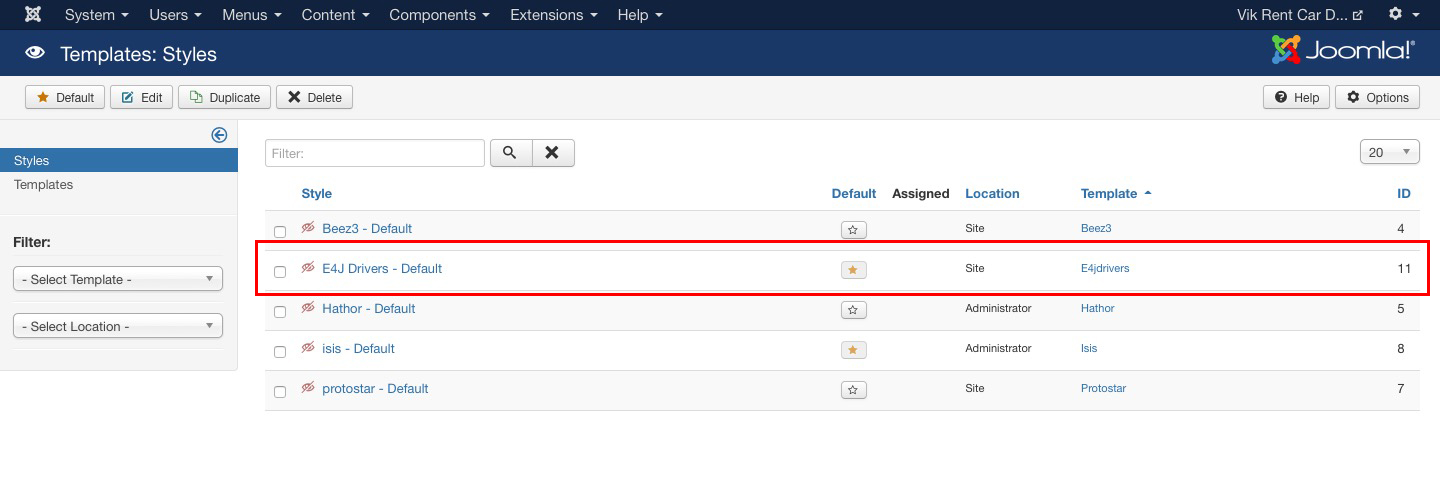This screenshot has width=1440, height=481.
Task: Open the Components menu
Action: click(x=439, y=15)
